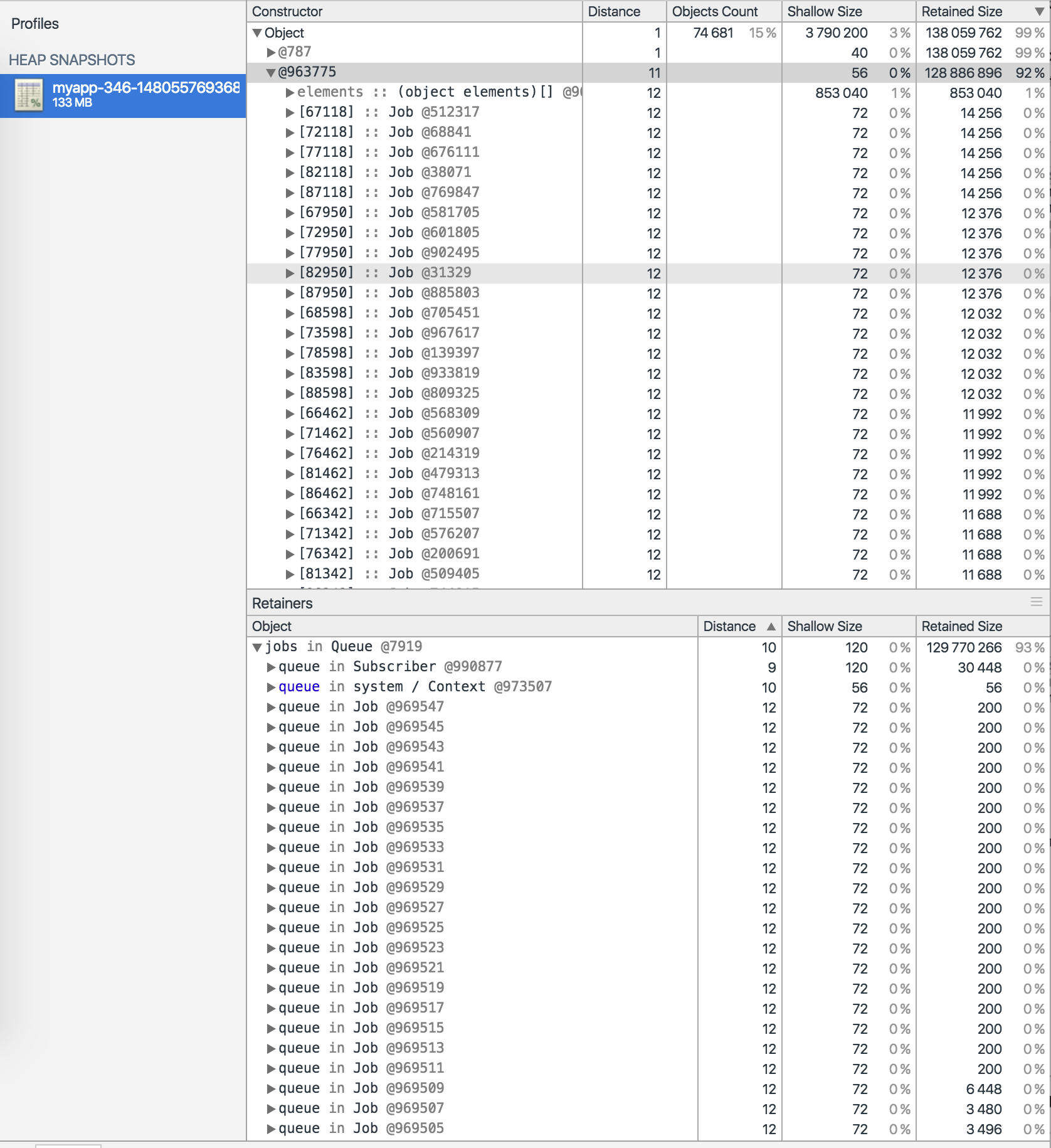Sort retainers by Retained Size header
This screenshot has width=1051, height=1148.
click(x=983, y=626)
